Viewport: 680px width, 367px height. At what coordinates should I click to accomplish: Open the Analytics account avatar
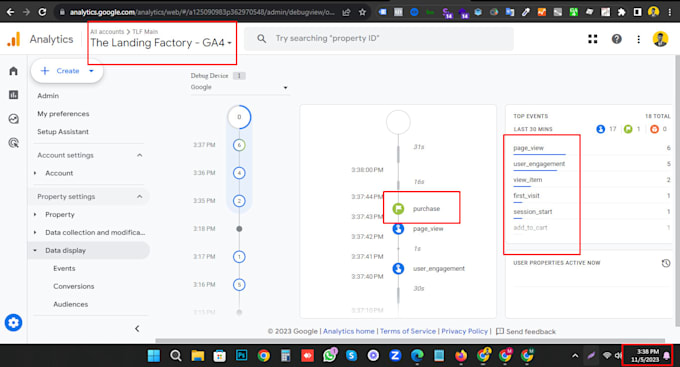click(660, 39)
